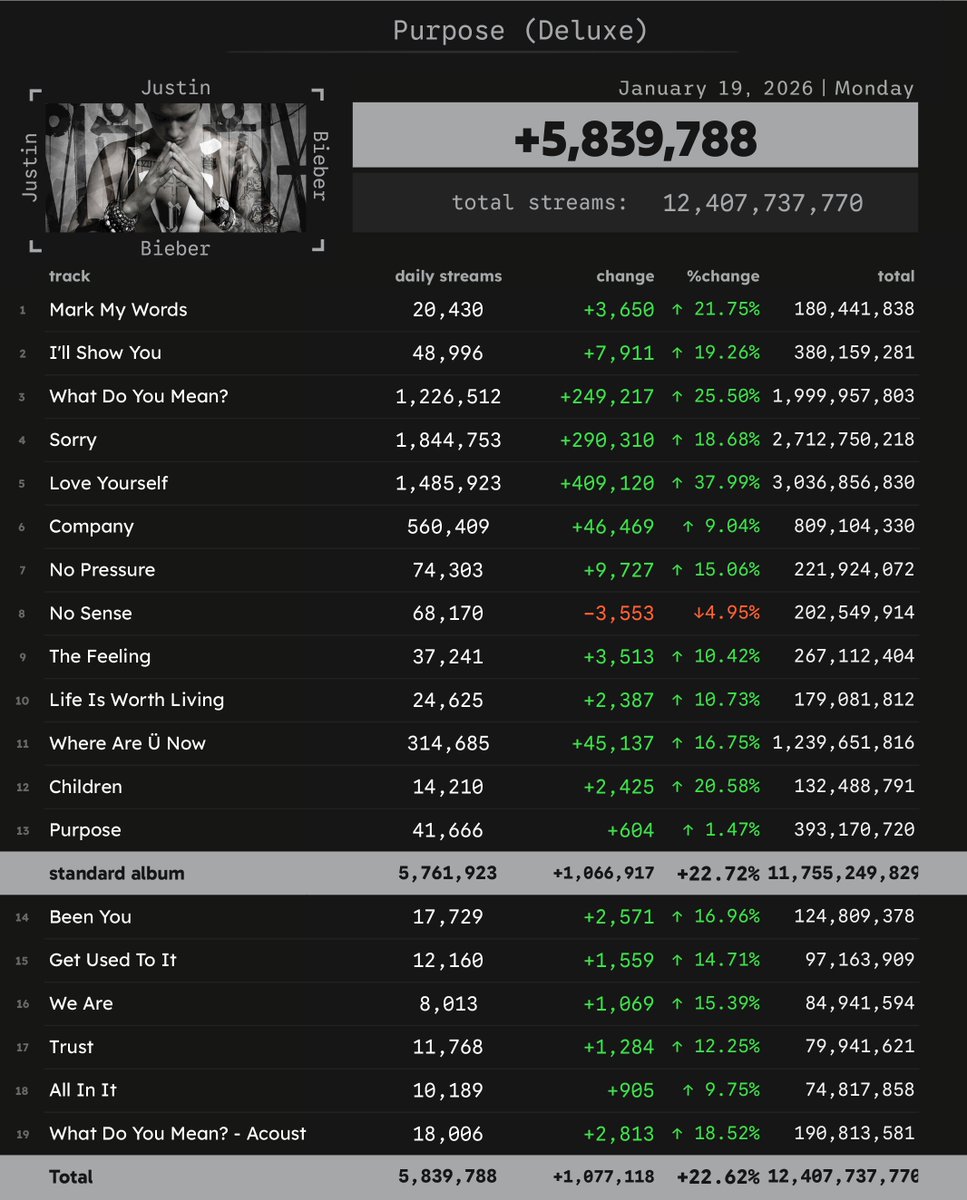This screenshot has height=1200, width=967.
Task: Select the track 'Purpose' in row 13
Action: click(x=85, y=830)
